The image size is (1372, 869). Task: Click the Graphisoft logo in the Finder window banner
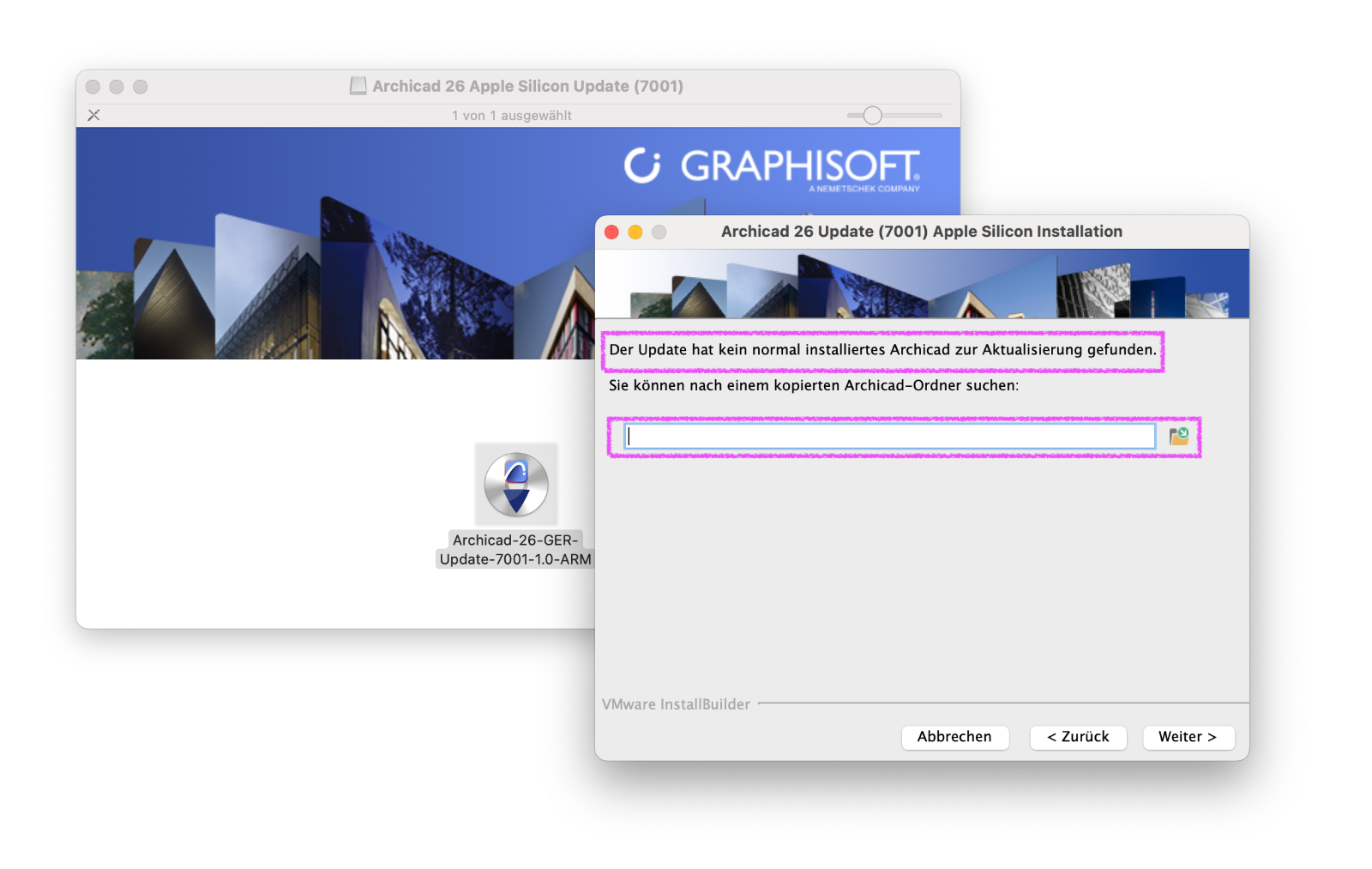(773, 167)
